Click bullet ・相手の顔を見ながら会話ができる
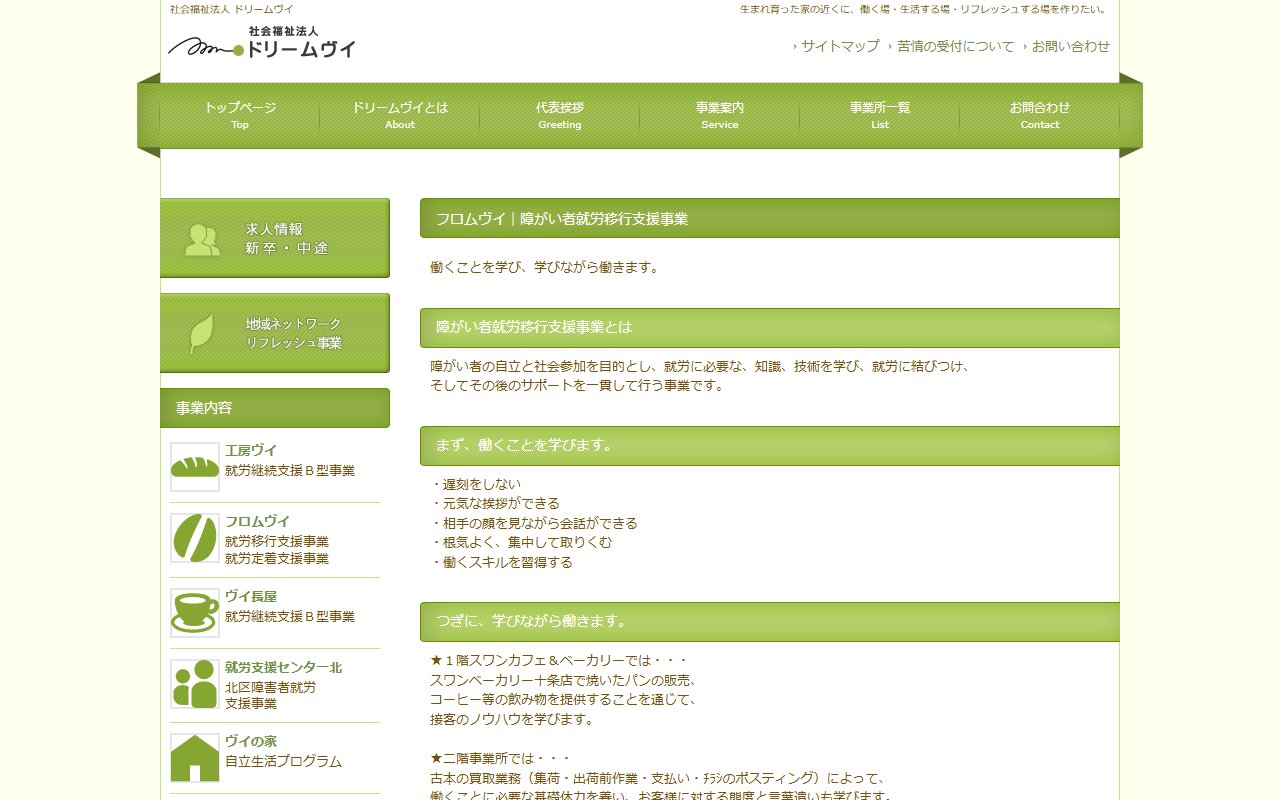The height and width of the screenshot is (800, 1280). point(534,523)
